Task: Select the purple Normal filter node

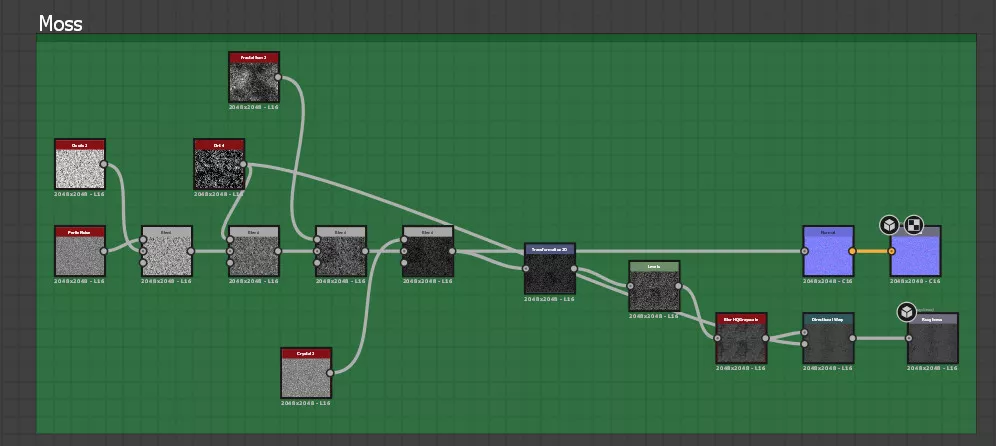Action: point(828,251)
